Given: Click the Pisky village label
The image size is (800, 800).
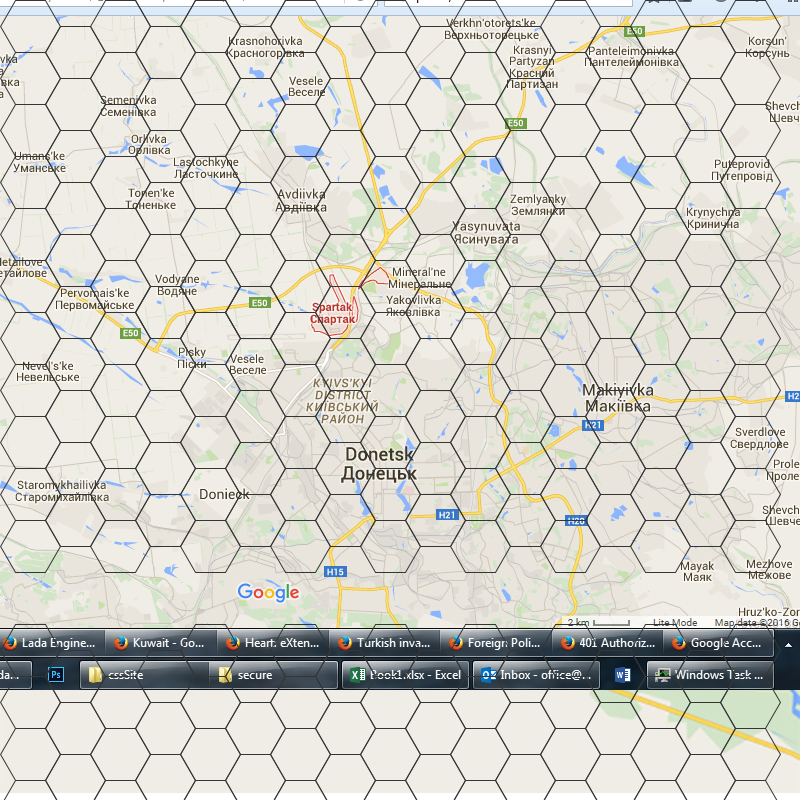Looking at the screenshot, I should pos(192,358).
